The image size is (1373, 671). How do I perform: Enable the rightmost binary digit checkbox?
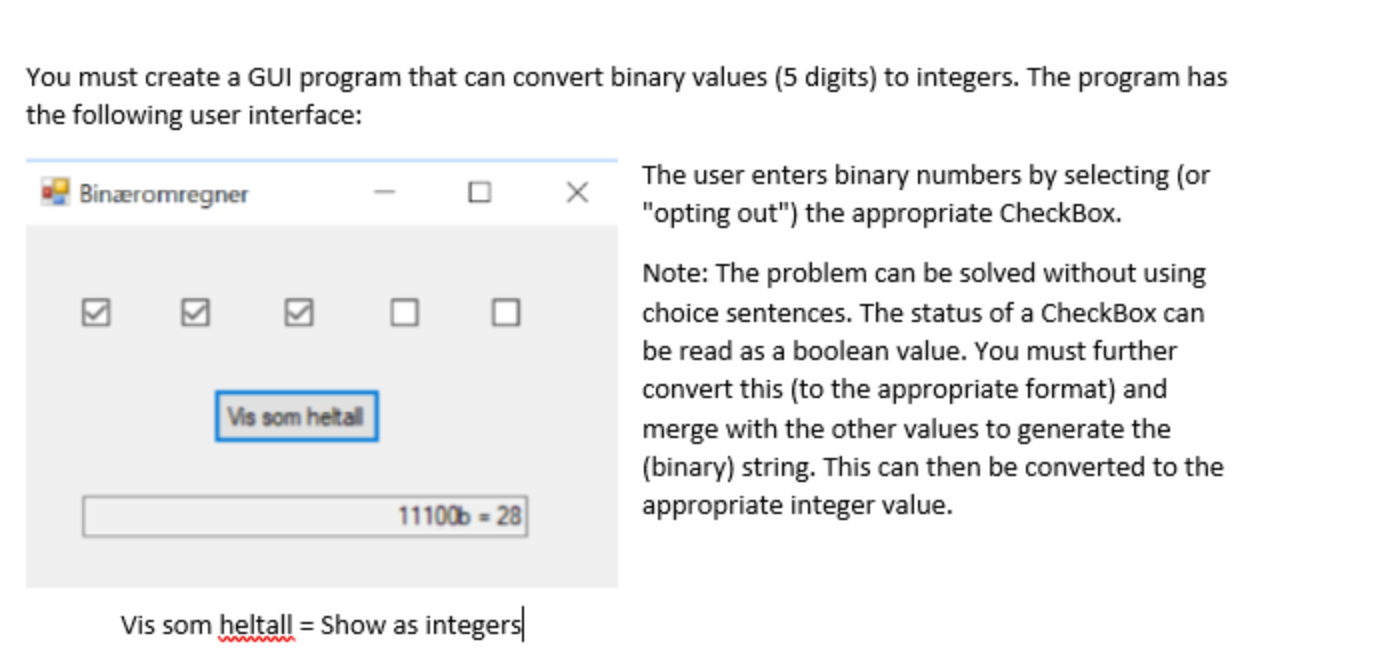pos(505,313)
